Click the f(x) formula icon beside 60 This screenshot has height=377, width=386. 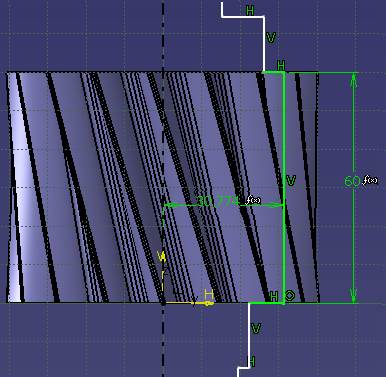point(370,180)
